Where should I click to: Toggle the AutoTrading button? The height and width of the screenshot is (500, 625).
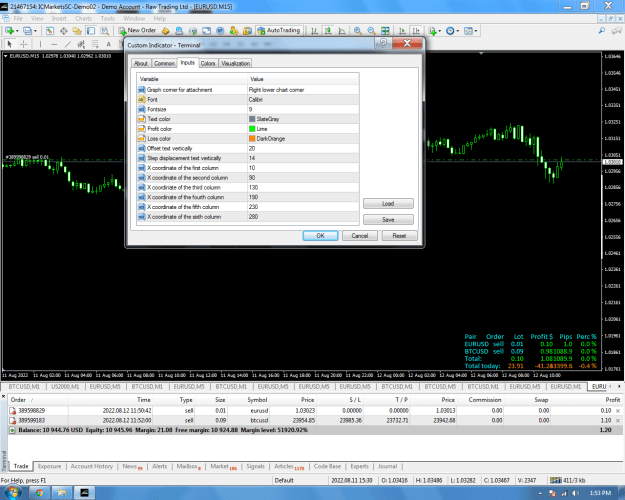pos(279,30)
